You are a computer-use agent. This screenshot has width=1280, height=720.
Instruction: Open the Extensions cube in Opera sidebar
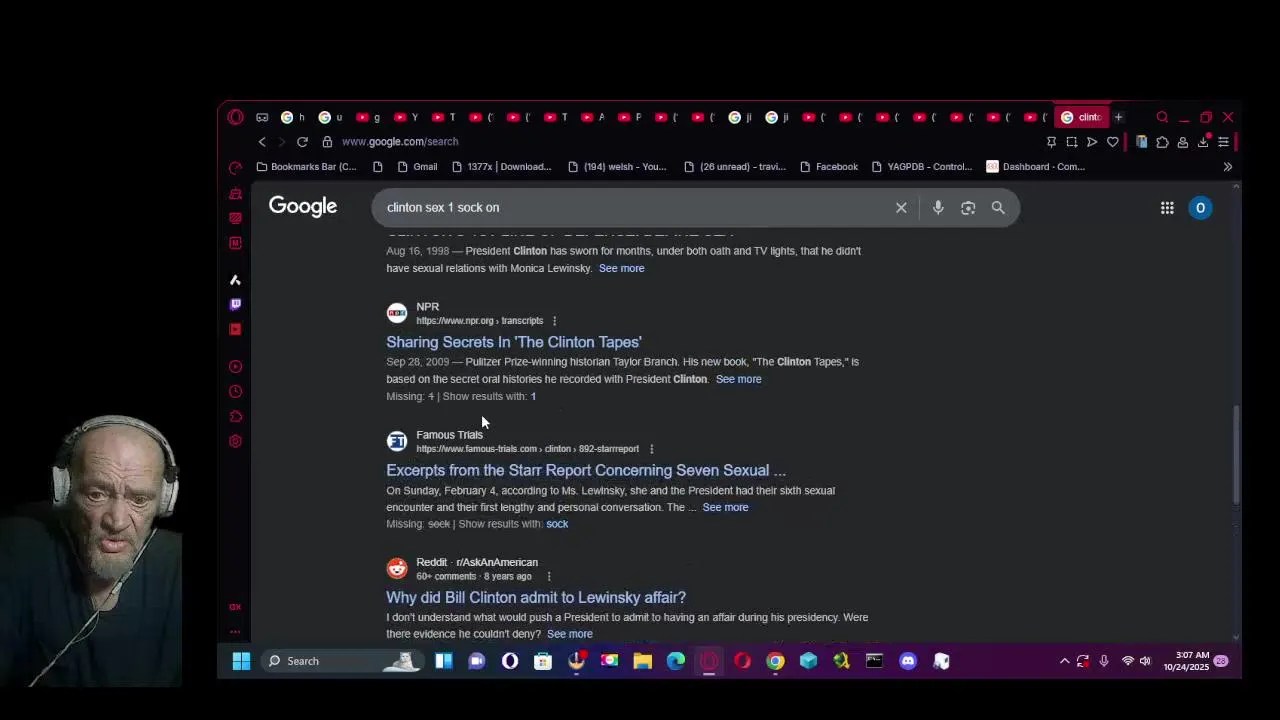[235, 416]
